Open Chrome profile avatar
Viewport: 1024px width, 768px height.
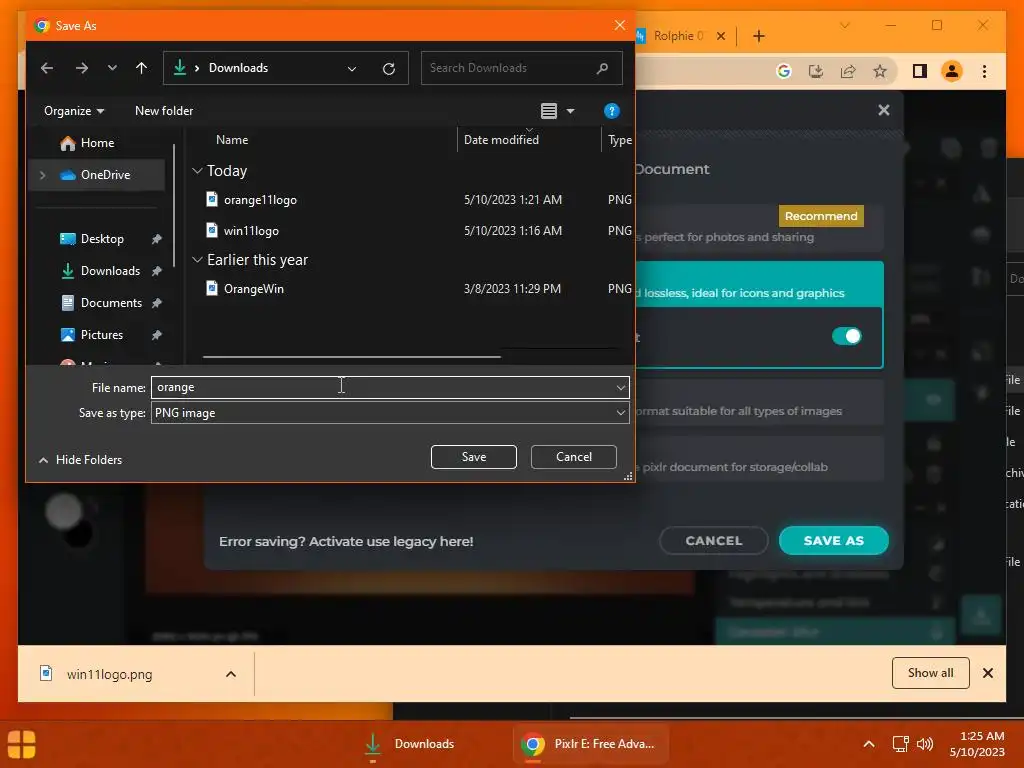(952, 71)
